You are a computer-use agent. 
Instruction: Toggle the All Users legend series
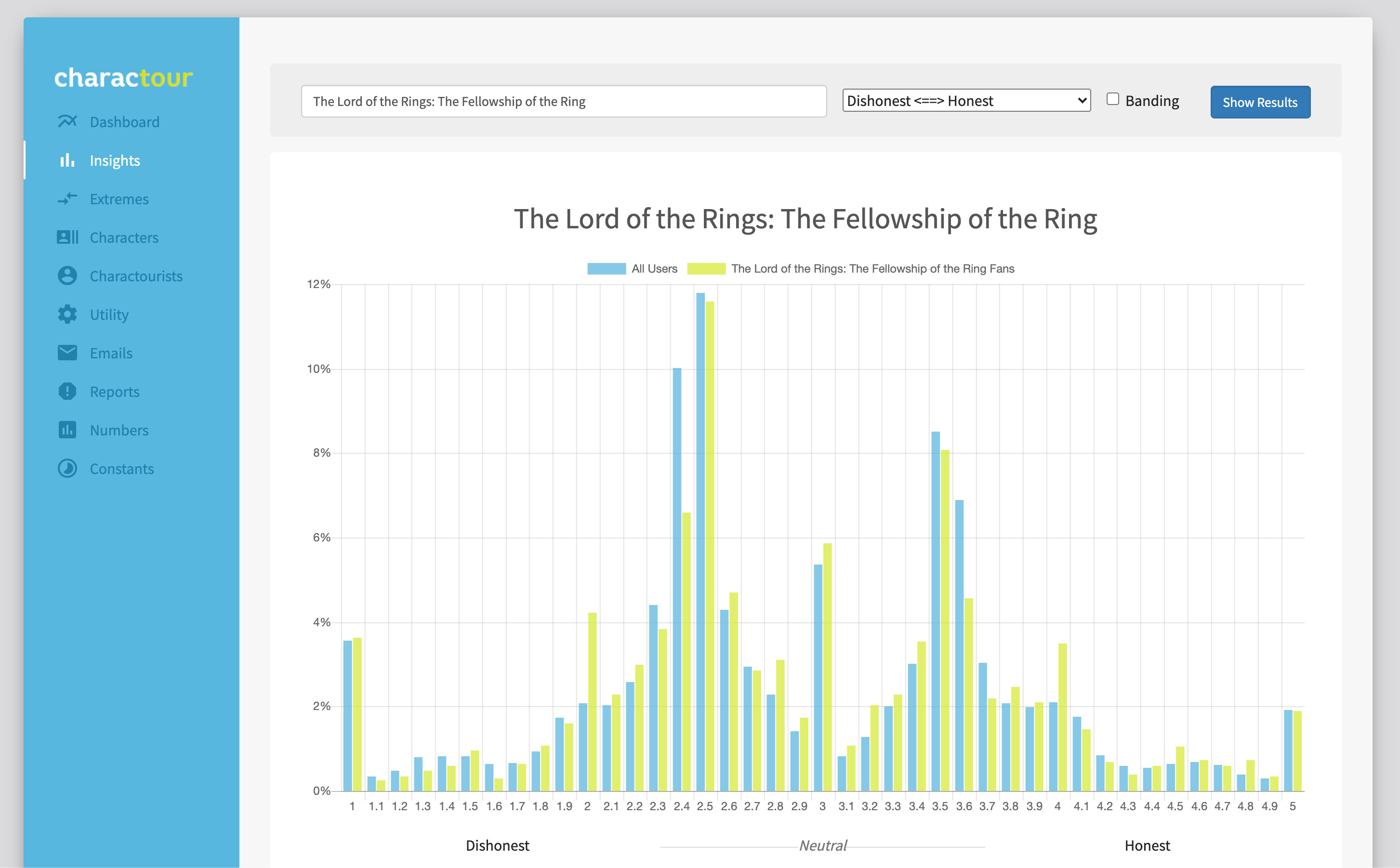(x=654, y=269)
